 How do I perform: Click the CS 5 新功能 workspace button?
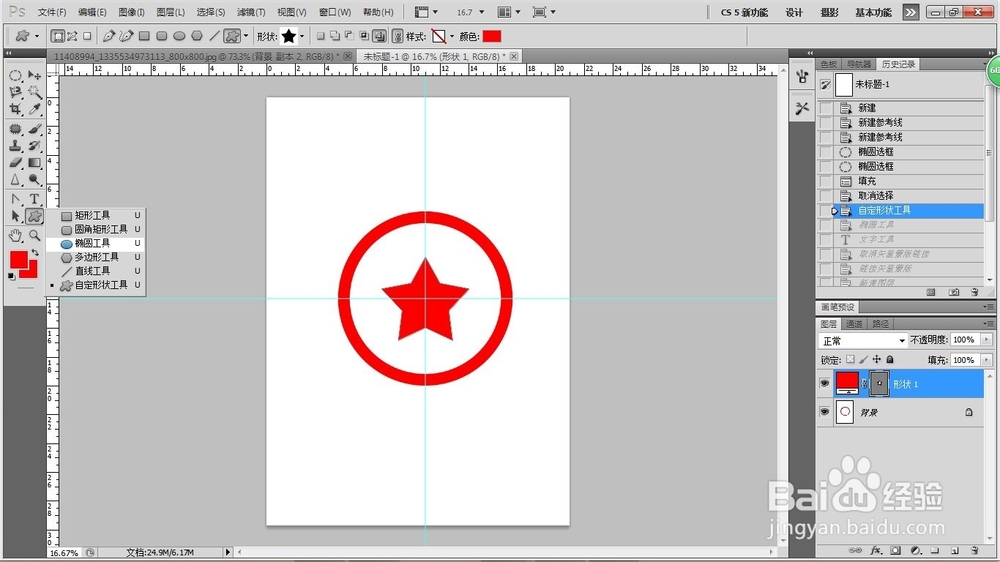[x=744, y=12]
